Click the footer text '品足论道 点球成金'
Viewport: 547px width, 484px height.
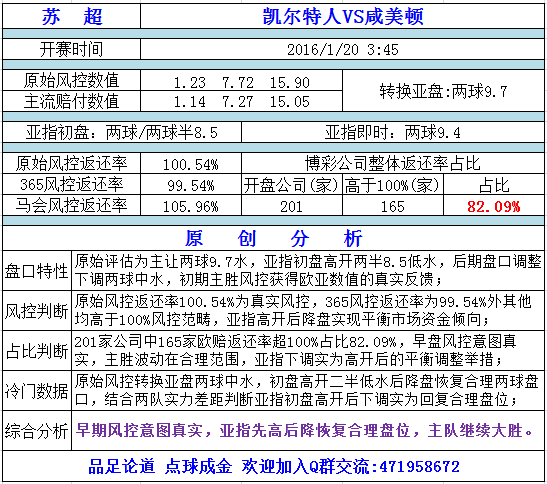(x=160, y=466)
